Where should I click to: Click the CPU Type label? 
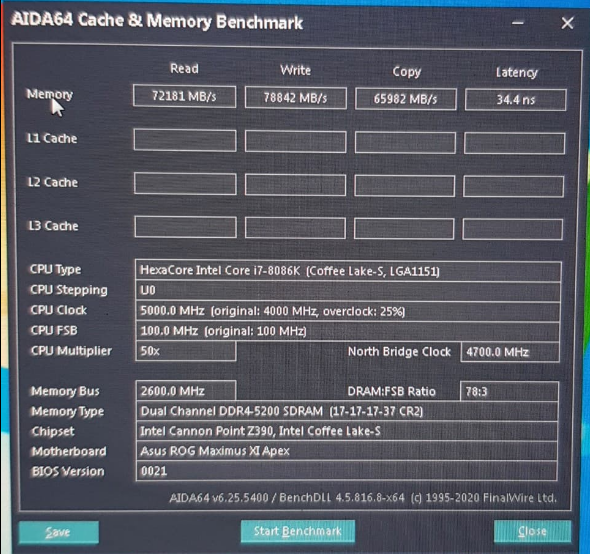(x=55, y=270)
